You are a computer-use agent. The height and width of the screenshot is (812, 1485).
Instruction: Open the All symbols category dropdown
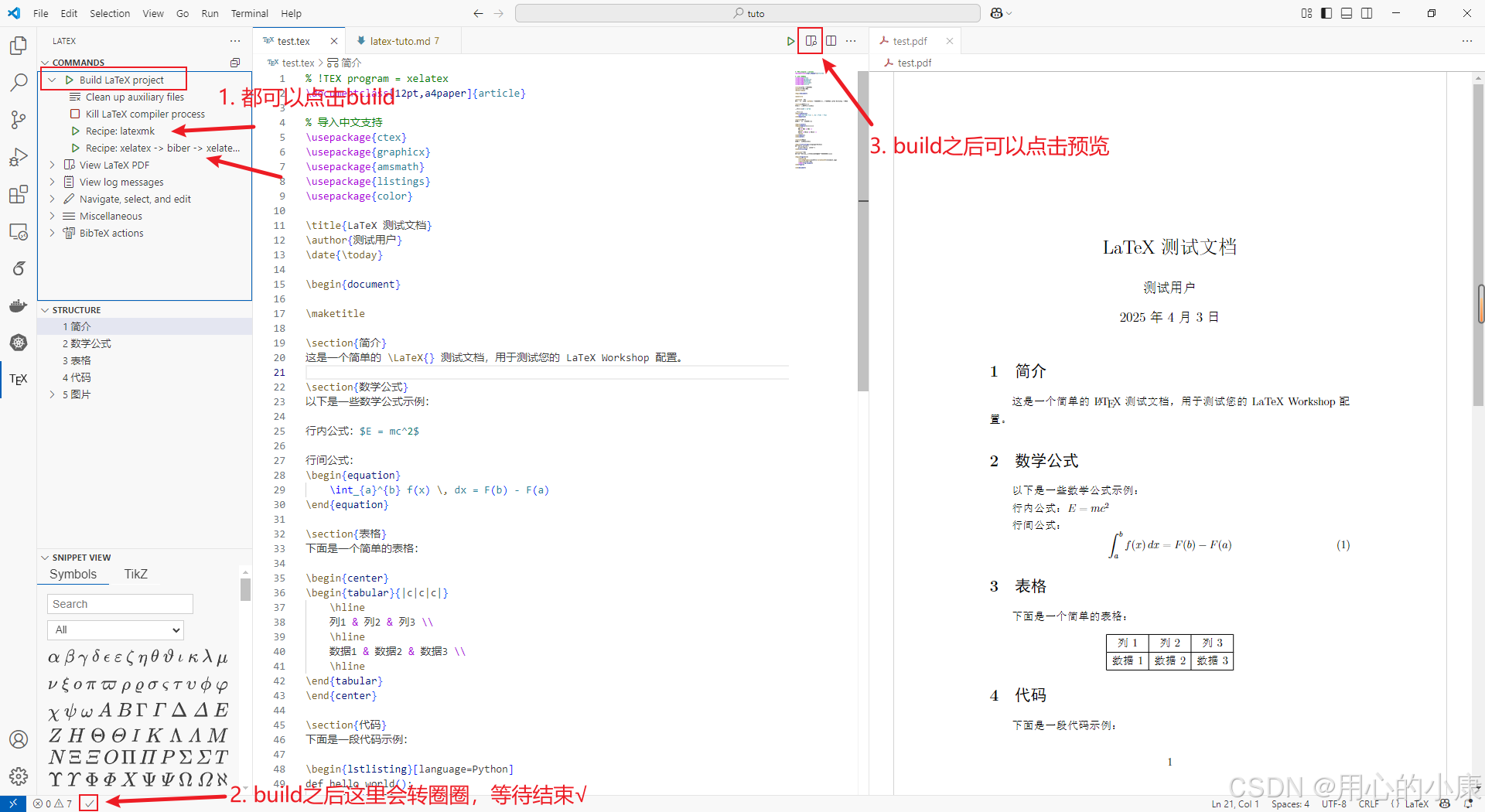[116, 629]
